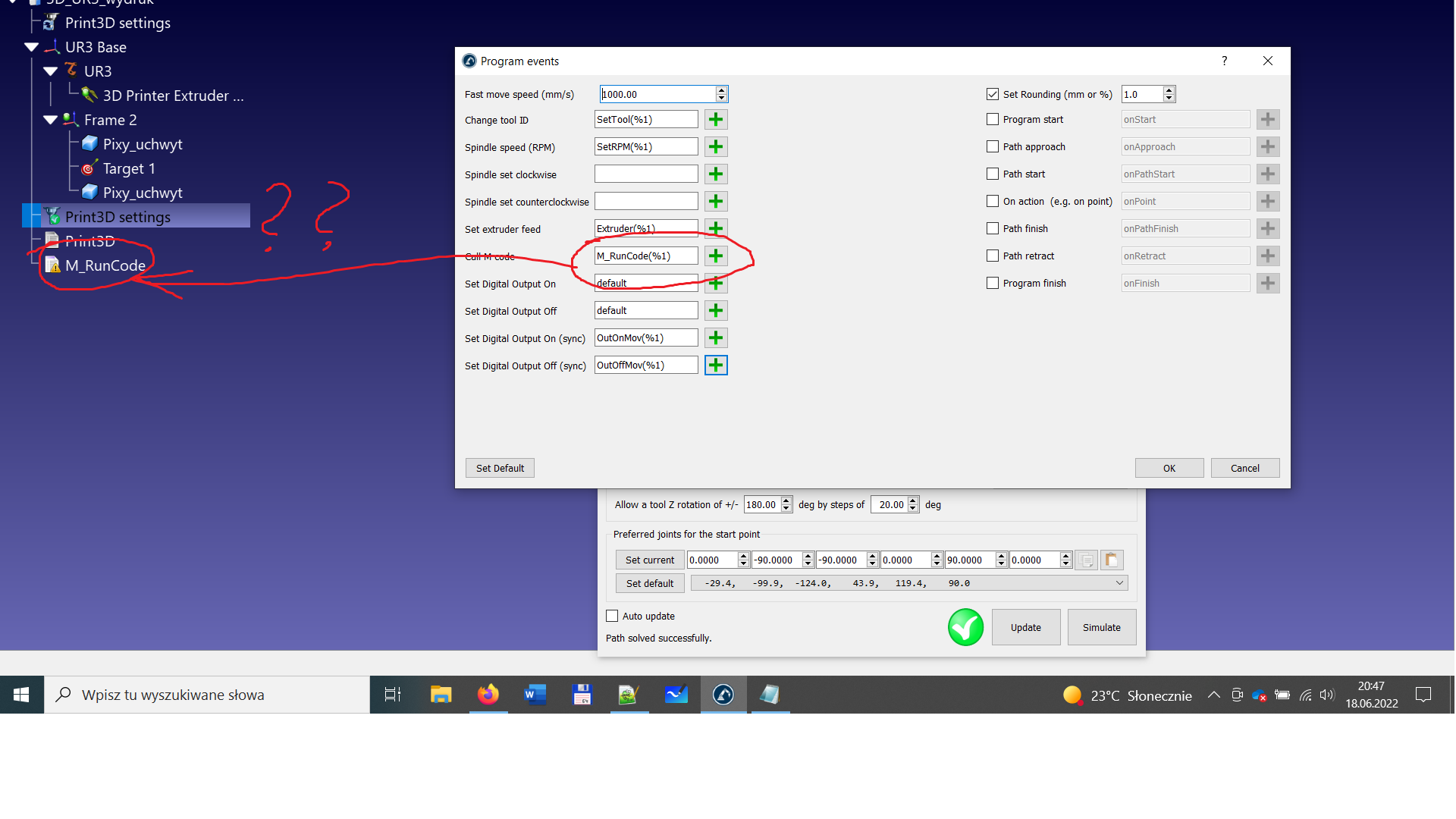Click green plus next to Change tool ID
Screen dimensions: 1456x819
(715, 120)
